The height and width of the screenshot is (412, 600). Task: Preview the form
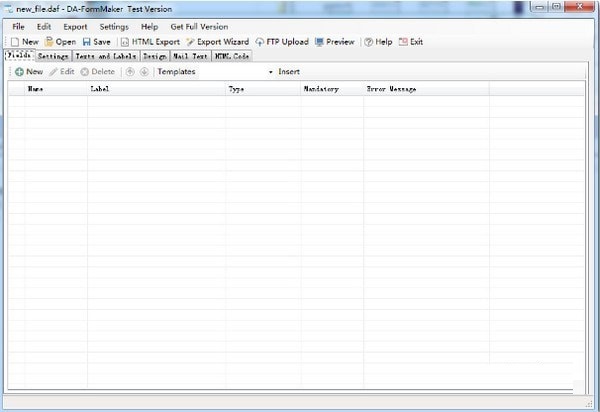(334, 42)
